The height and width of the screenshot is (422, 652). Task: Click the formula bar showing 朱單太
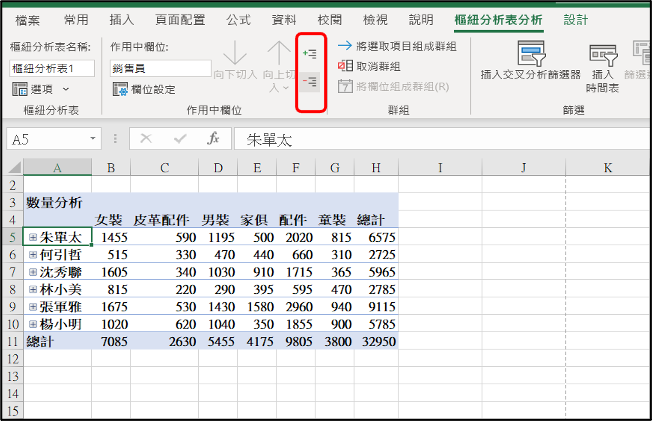442,139
